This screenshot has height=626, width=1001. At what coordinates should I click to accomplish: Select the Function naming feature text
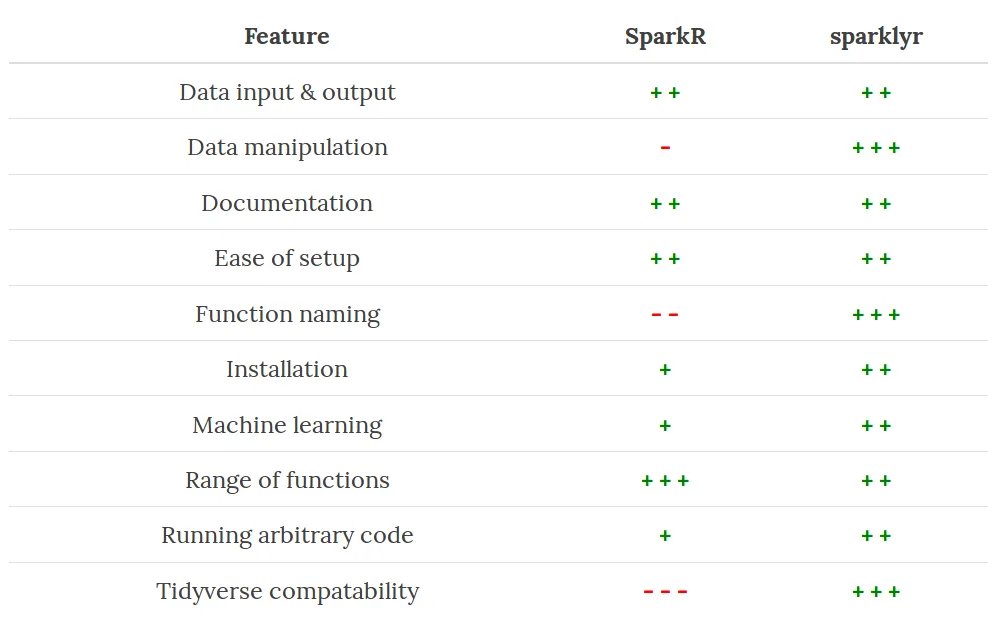click(287, 314)
